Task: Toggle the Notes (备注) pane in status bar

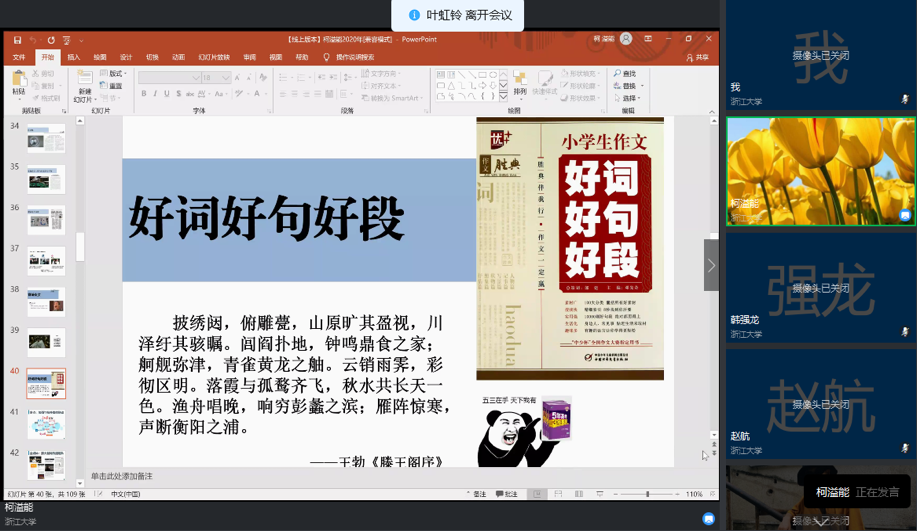Action: [x=475, y=494]
